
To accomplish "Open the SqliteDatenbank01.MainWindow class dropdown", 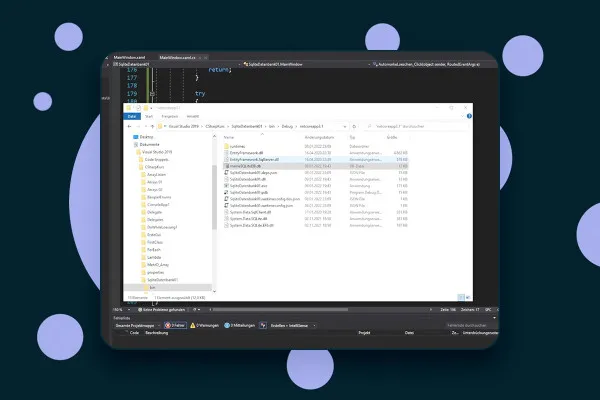I will tap(306, 64).
